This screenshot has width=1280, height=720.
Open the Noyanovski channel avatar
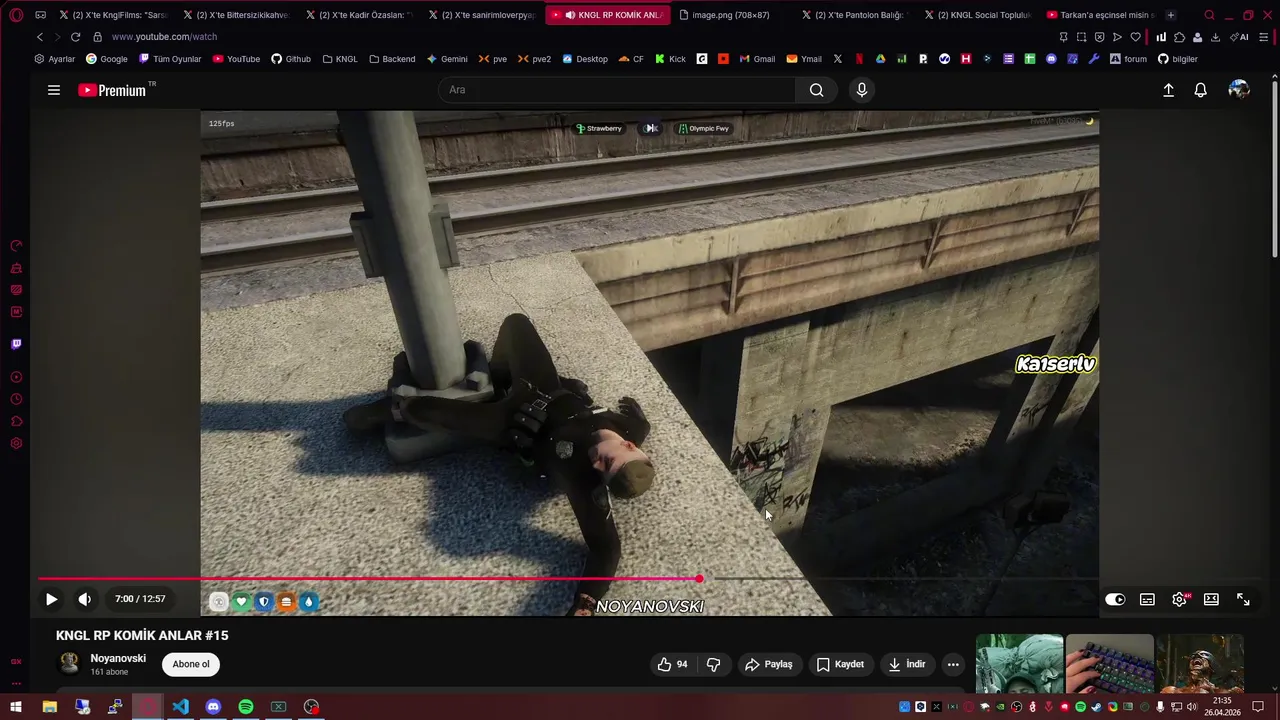(69, 664)
